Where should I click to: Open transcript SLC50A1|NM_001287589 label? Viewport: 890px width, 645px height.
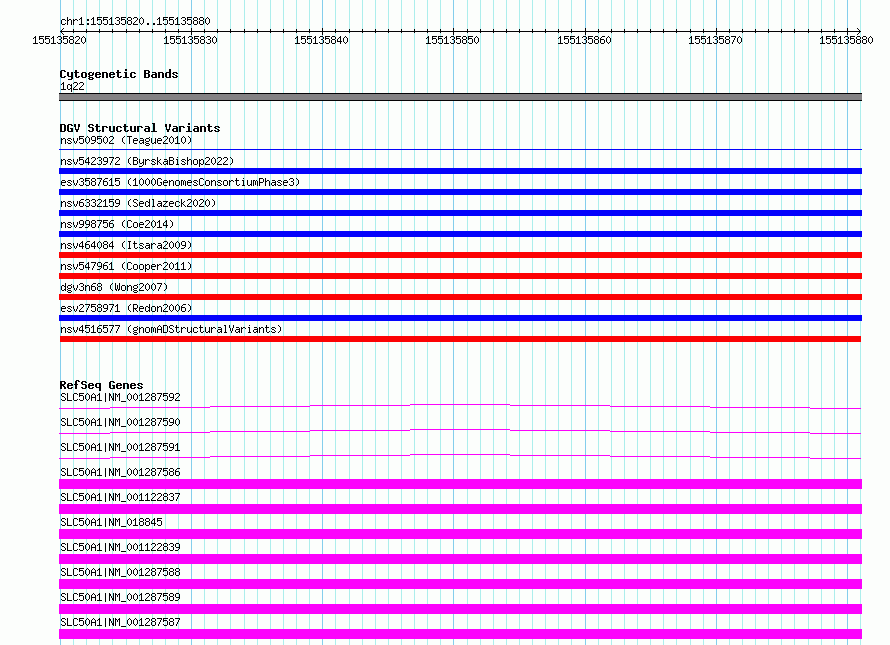pos(120,597)
